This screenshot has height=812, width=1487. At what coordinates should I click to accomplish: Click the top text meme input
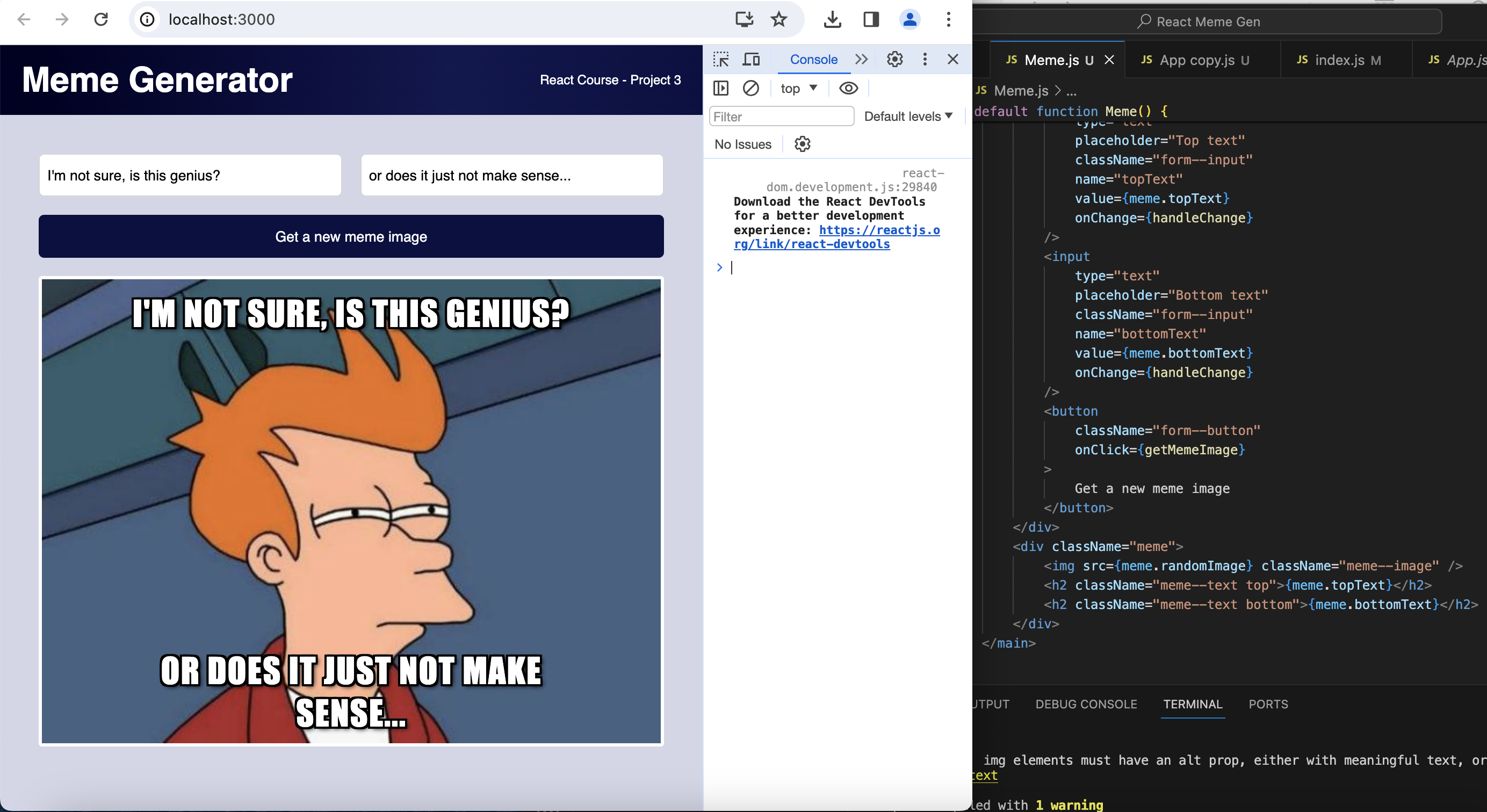pyautogui.click(x=190, y=176)
